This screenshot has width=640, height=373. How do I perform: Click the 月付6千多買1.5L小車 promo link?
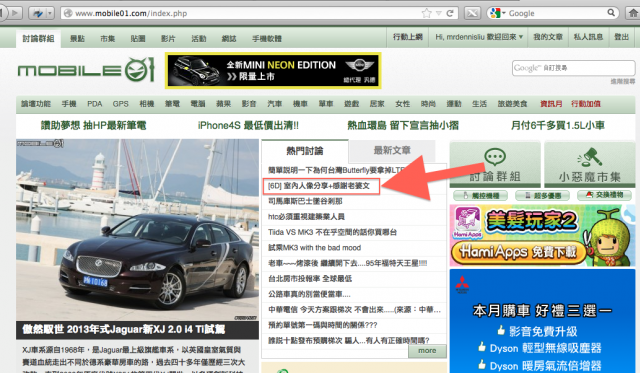point(558,126)
